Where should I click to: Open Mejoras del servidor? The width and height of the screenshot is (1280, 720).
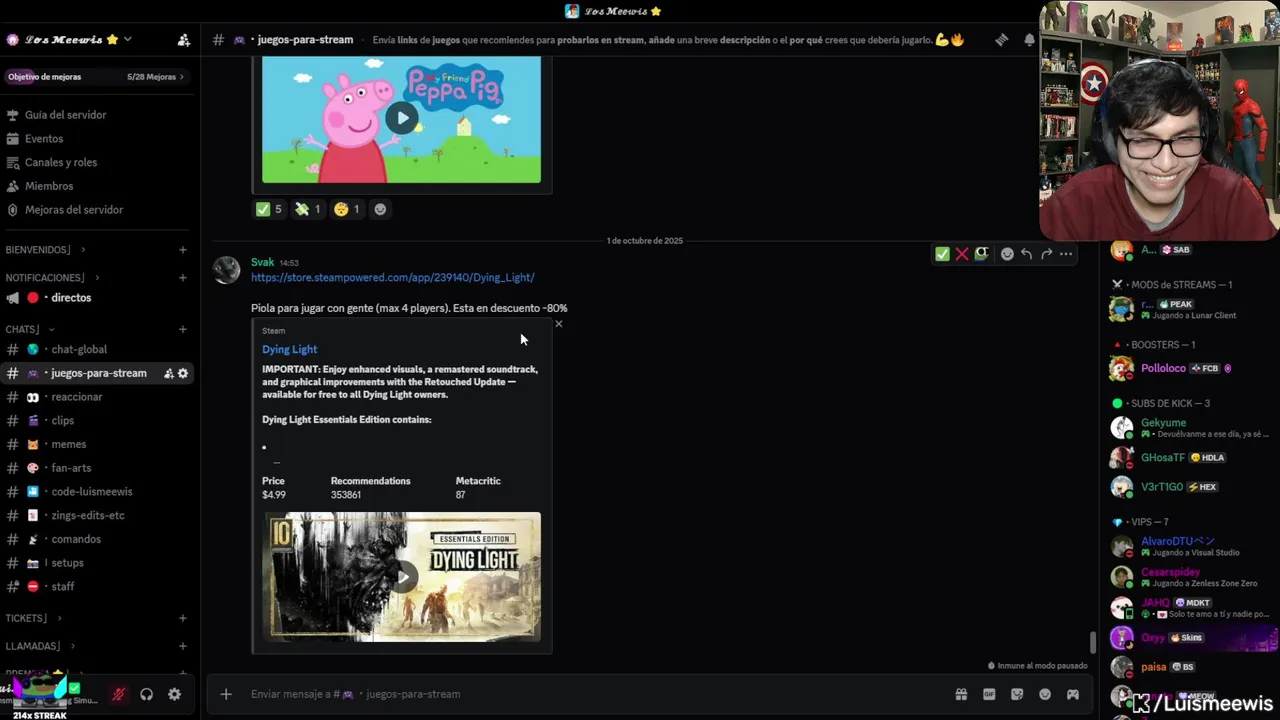coord(98,210)
